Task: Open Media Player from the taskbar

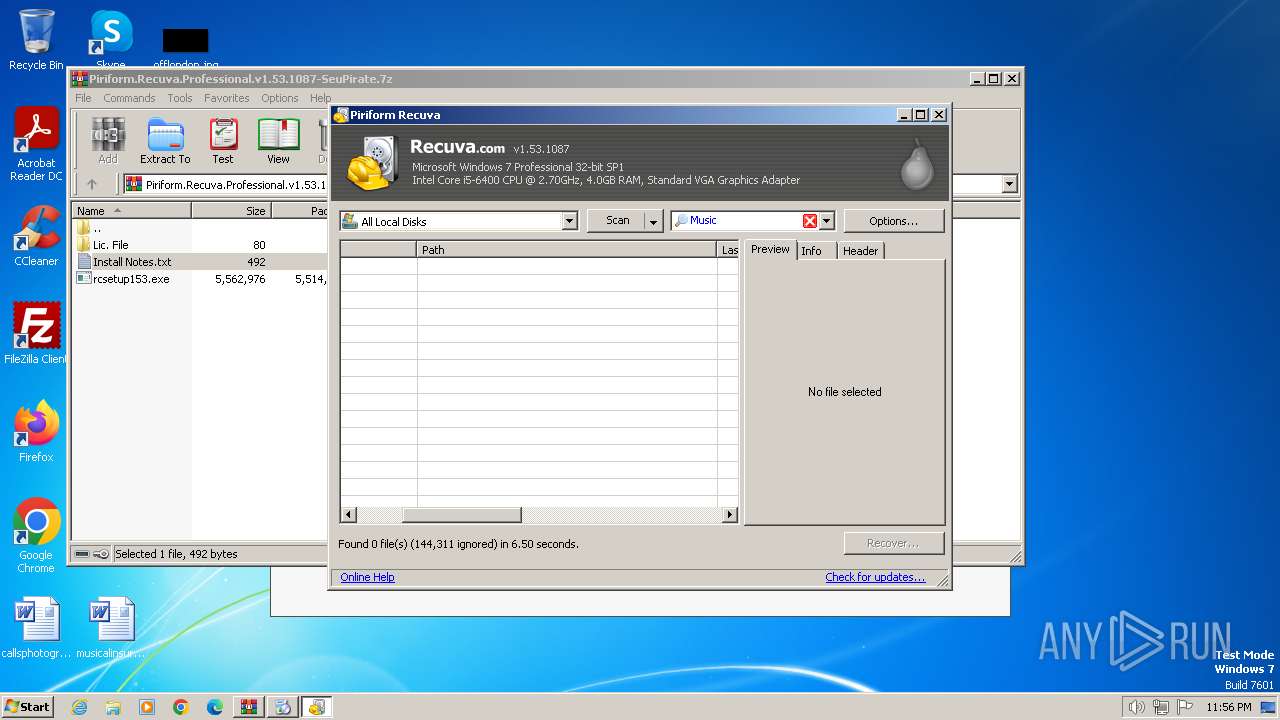Action: [x=147, y=707]
